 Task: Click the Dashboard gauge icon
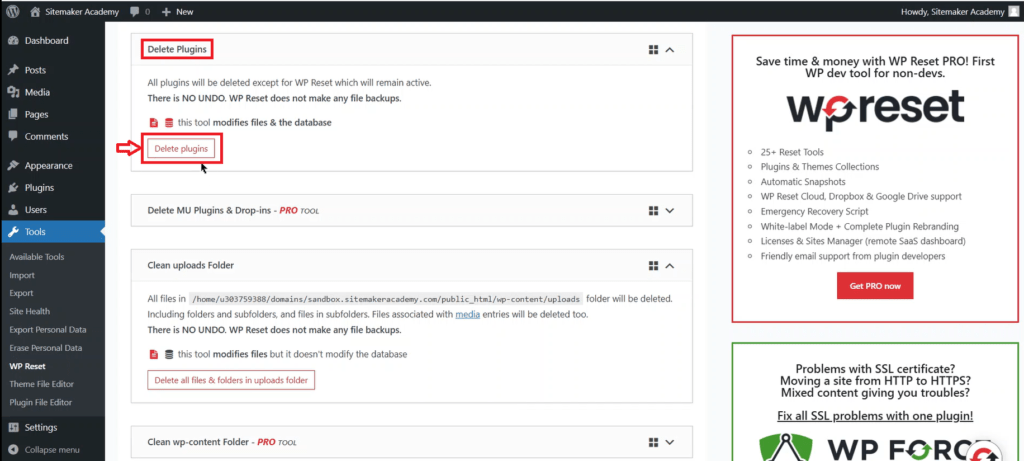pos(13,40)
